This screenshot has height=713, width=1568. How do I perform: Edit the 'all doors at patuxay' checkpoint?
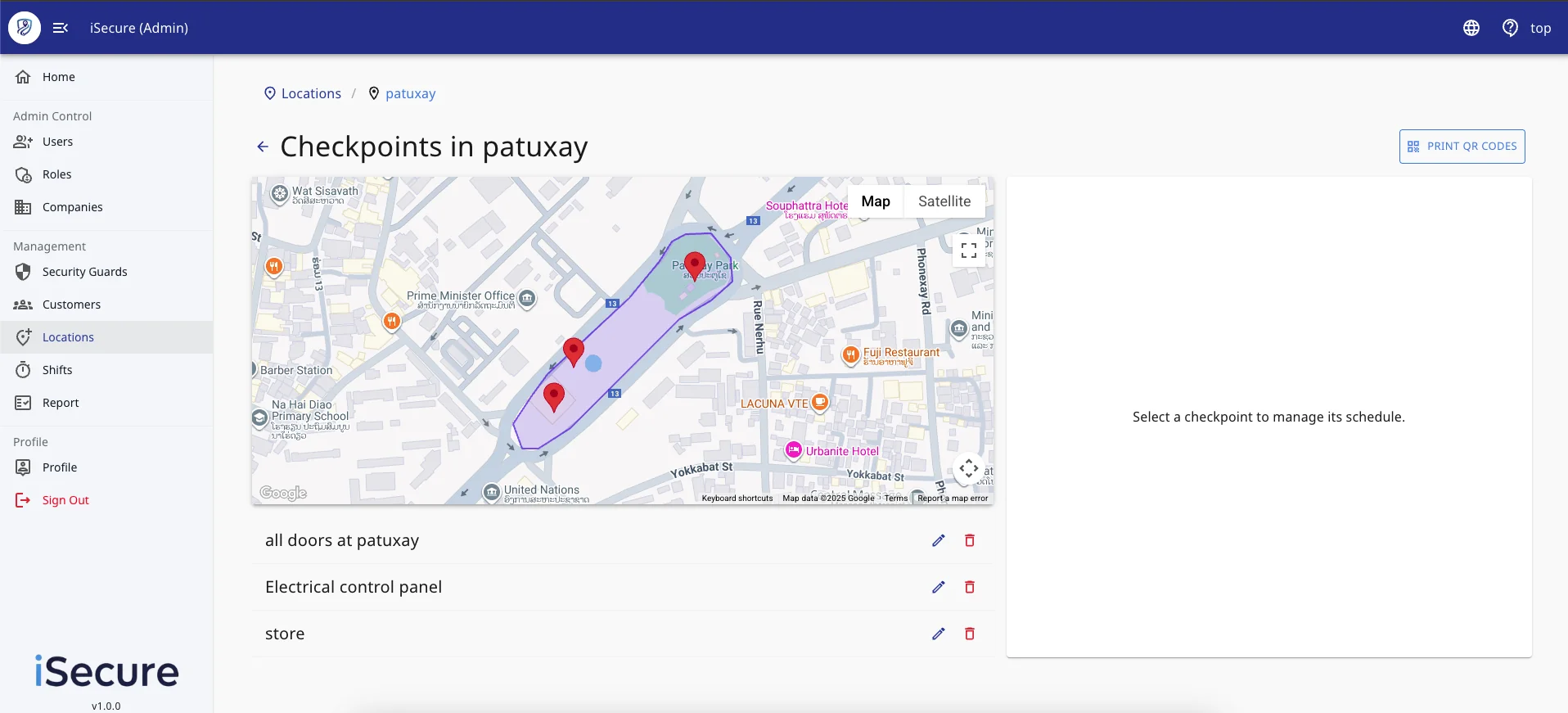point(938,540)
